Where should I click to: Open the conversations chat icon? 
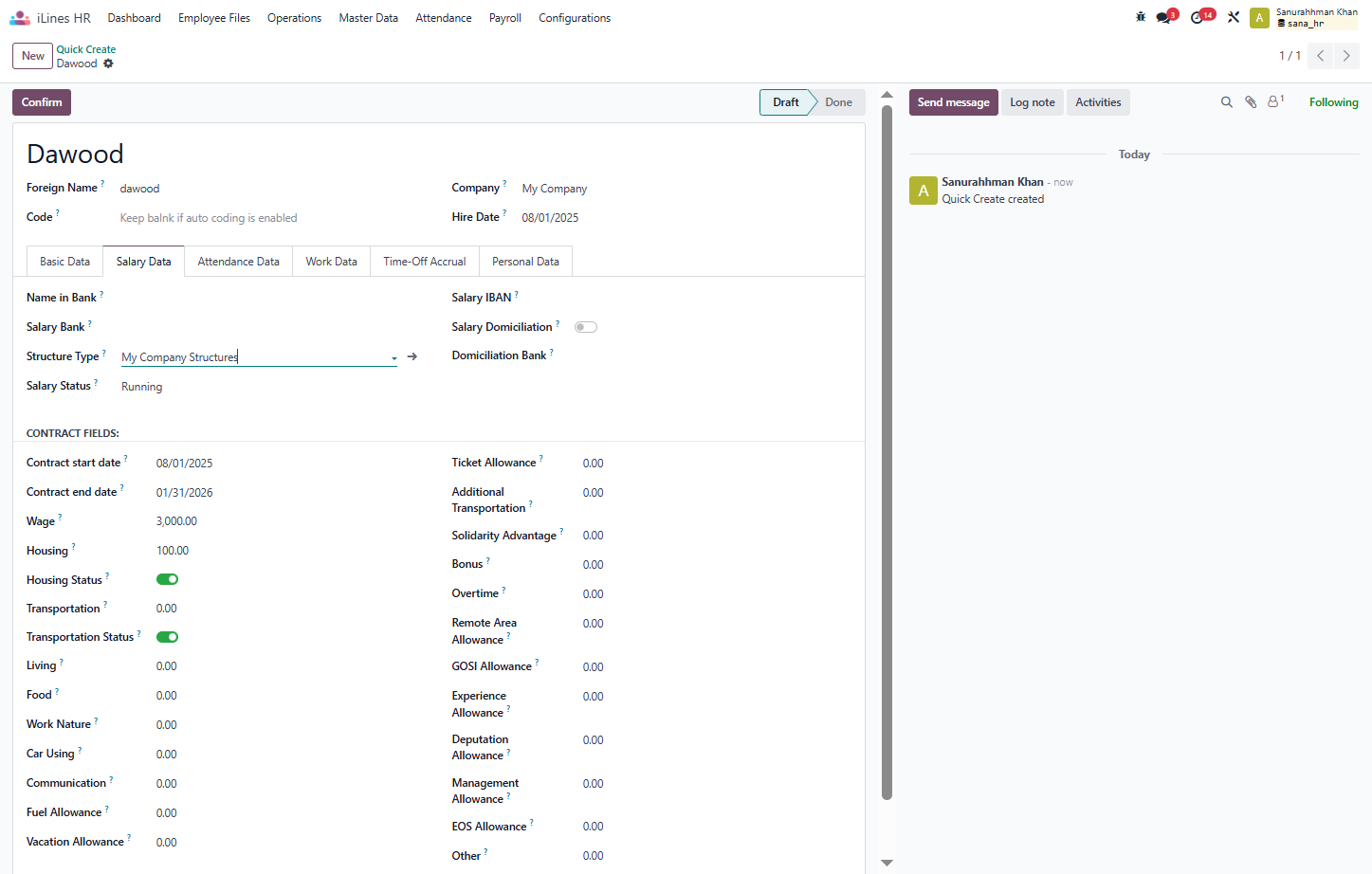(x=1165, y=17)
